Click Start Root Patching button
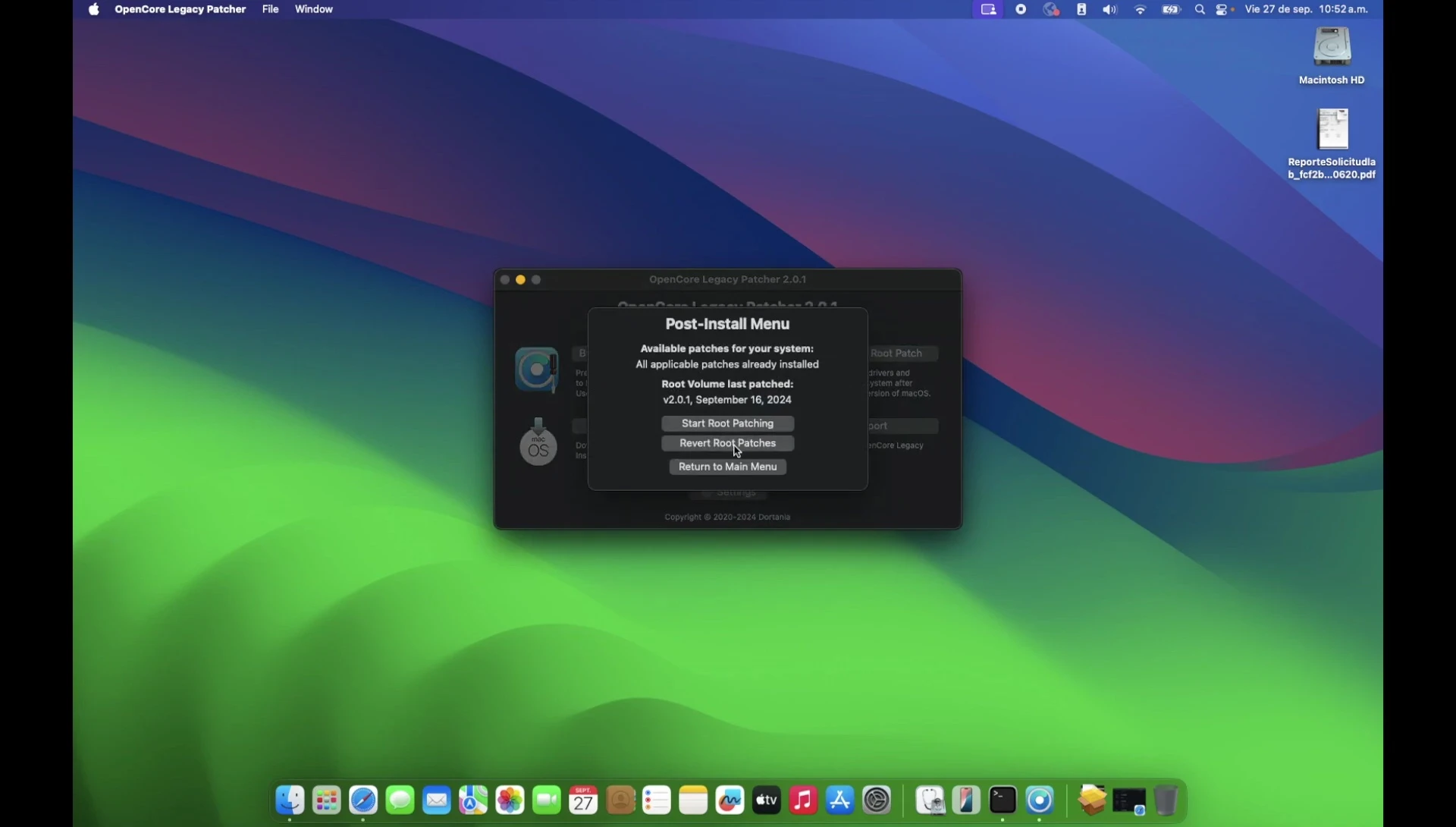This screenshot has height=827, width=1456. point(727,423)
